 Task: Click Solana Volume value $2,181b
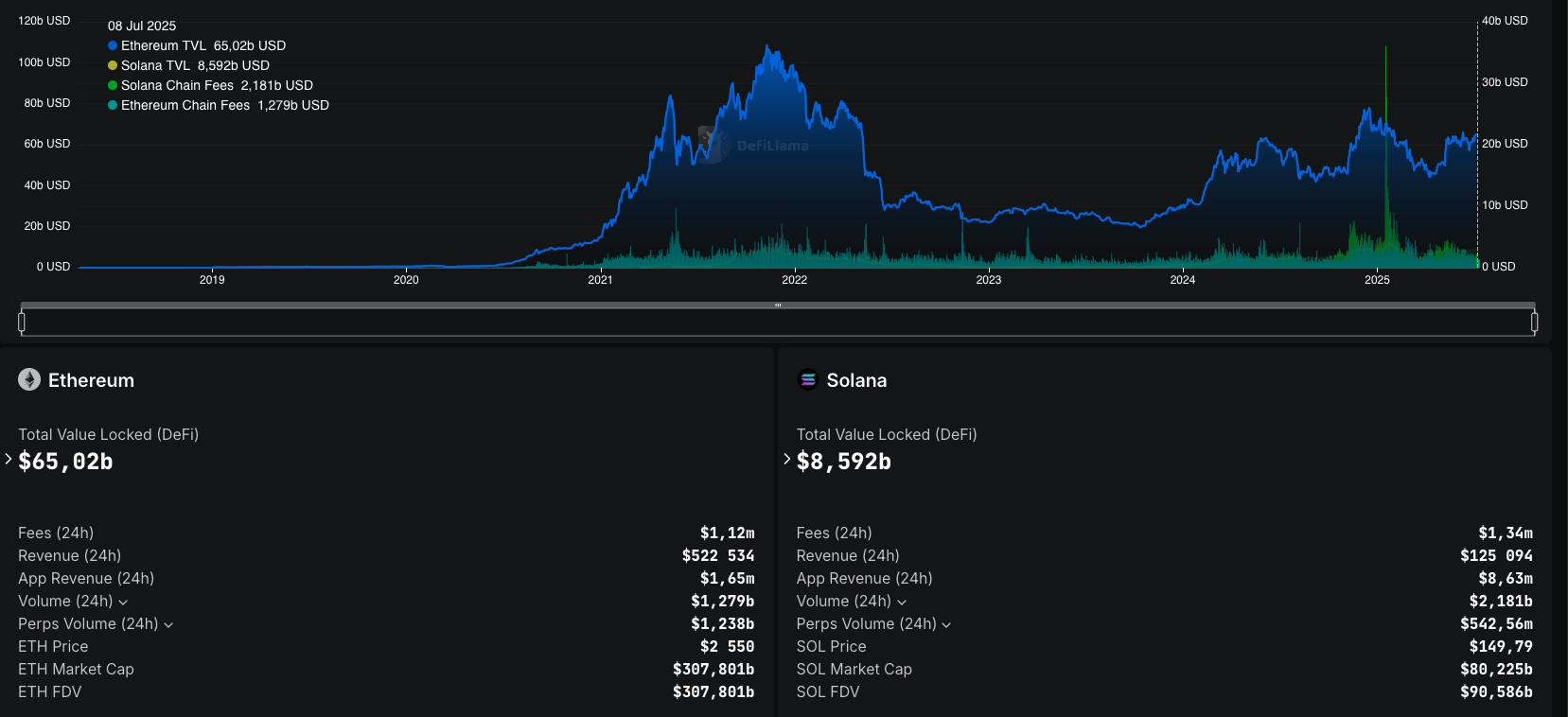[x=1501, y=602]
